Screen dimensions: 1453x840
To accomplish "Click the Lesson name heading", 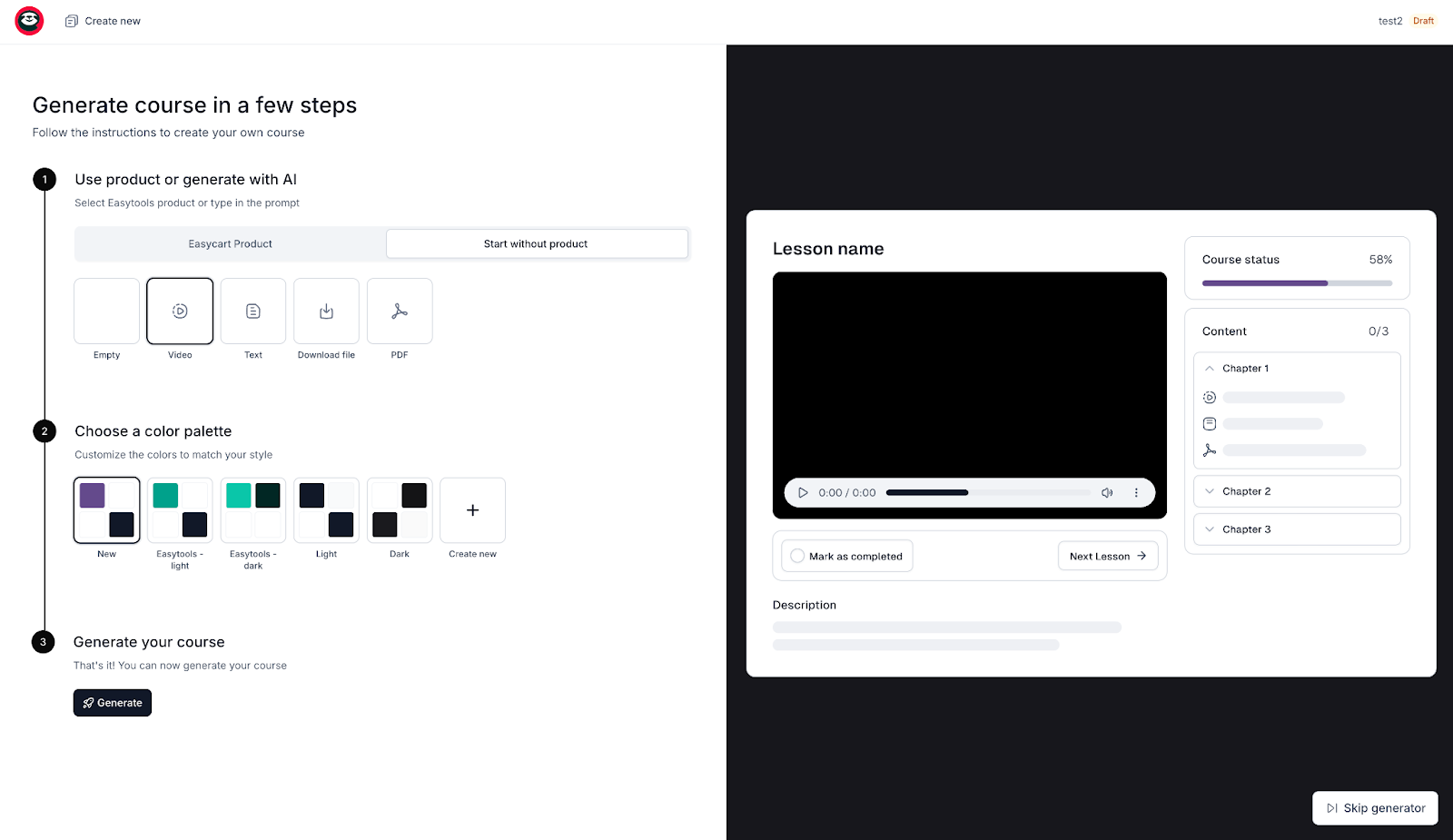I will click(828, 249).
